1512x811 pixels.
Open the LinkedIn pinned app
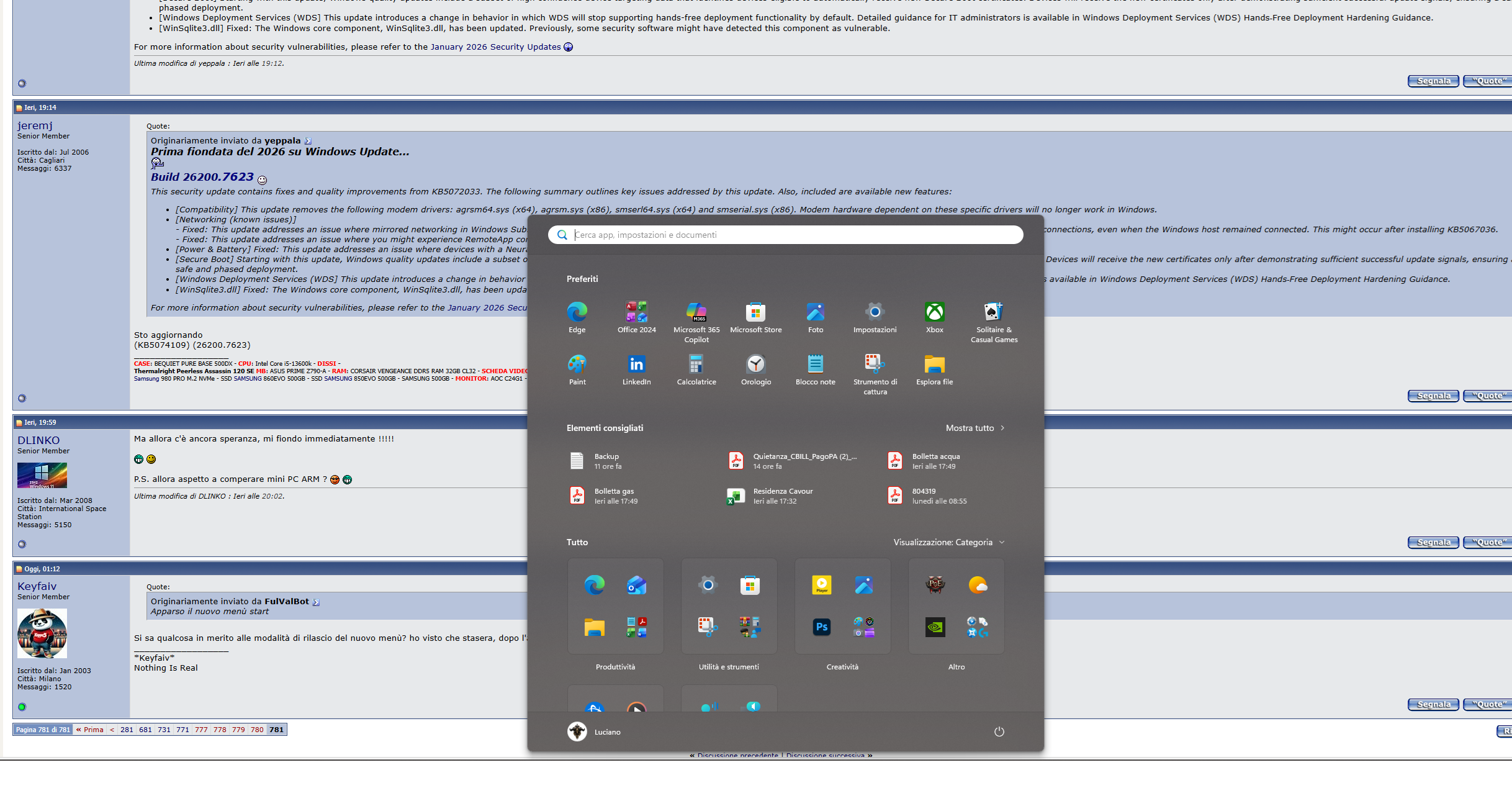pyautogui.click(x=636, y=365)
